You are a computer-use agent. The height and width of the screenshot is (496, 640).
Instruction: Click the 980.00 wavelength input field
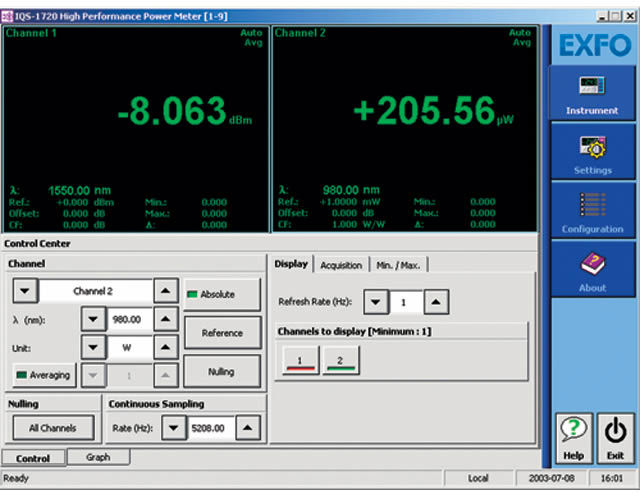[130, 319]
